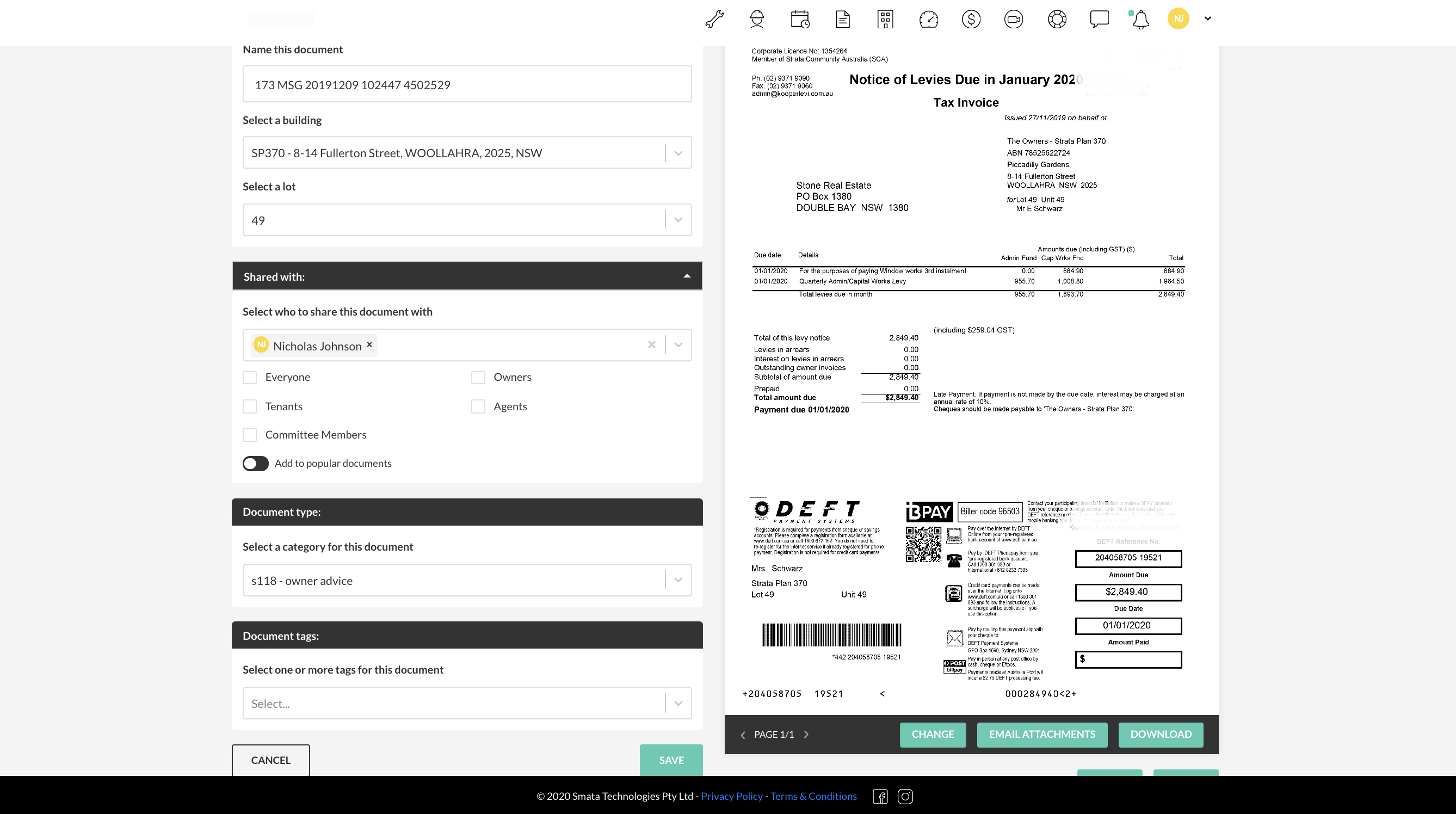Open the video camera icon
The height and width of the screenshot is (814, 1456).
[1014, 19]
